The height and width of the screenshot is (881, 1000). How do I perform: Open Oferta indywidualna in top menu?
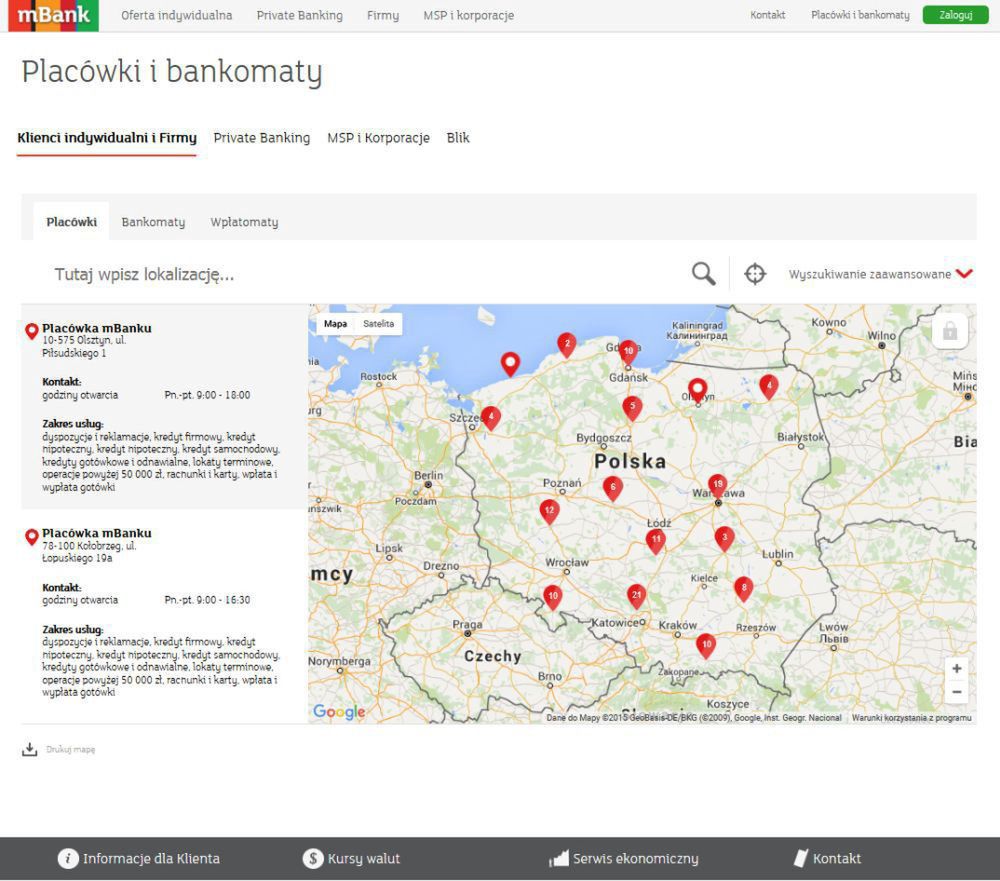pyautogui.click(x=177, y=15)
